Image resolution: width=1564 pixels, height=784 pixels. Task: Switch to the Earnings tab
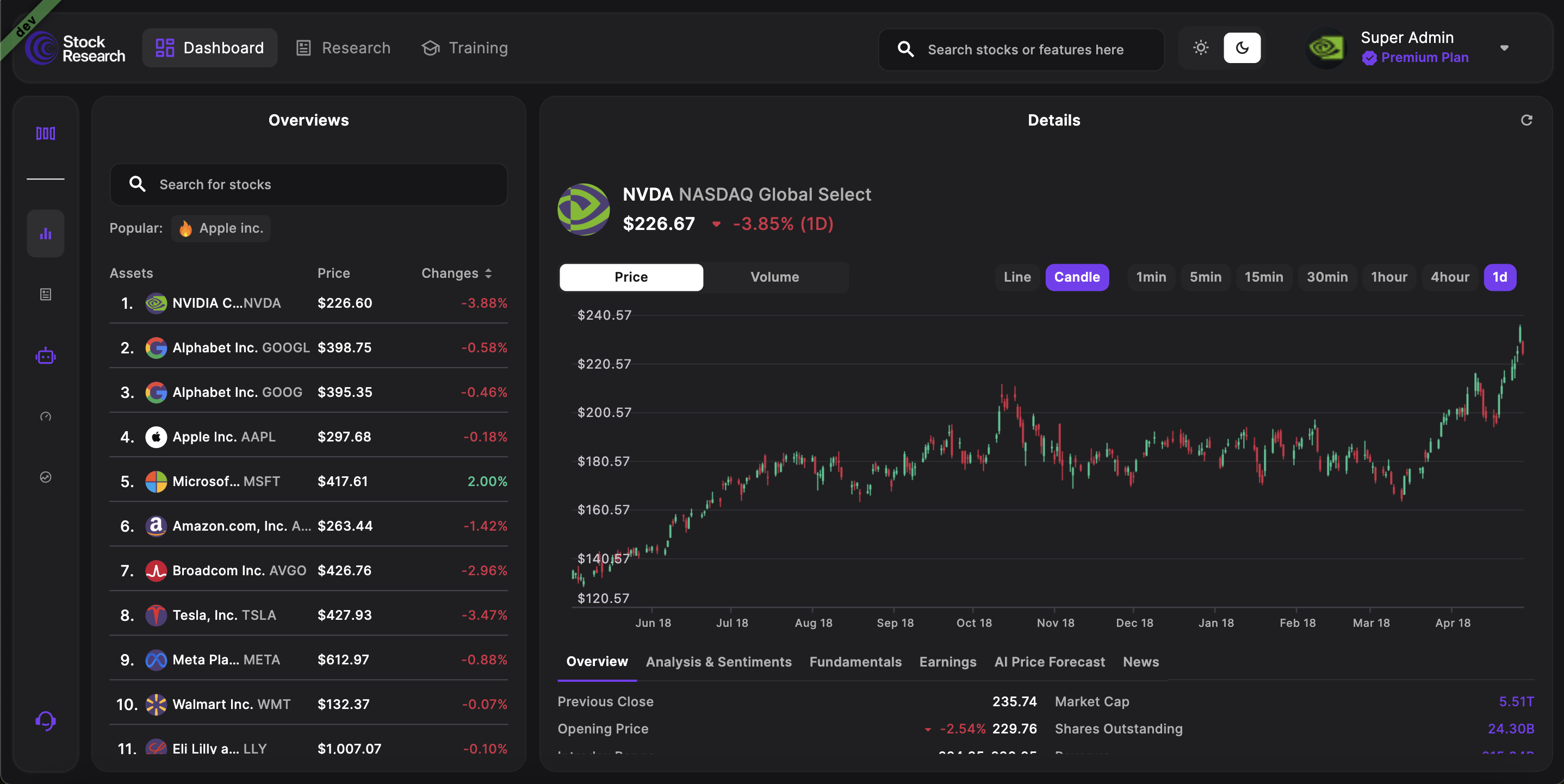tap(948, 662)
